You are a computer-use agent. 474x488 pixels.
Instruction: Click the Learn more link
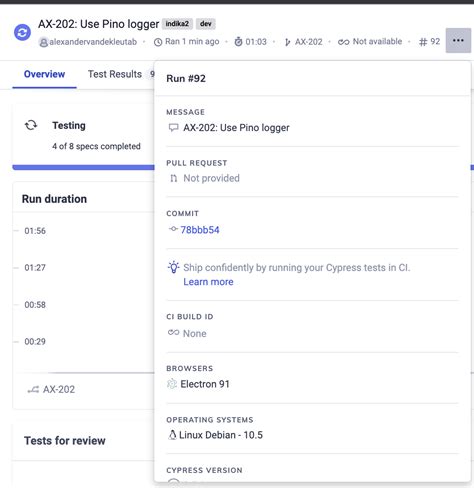point(208,282)
